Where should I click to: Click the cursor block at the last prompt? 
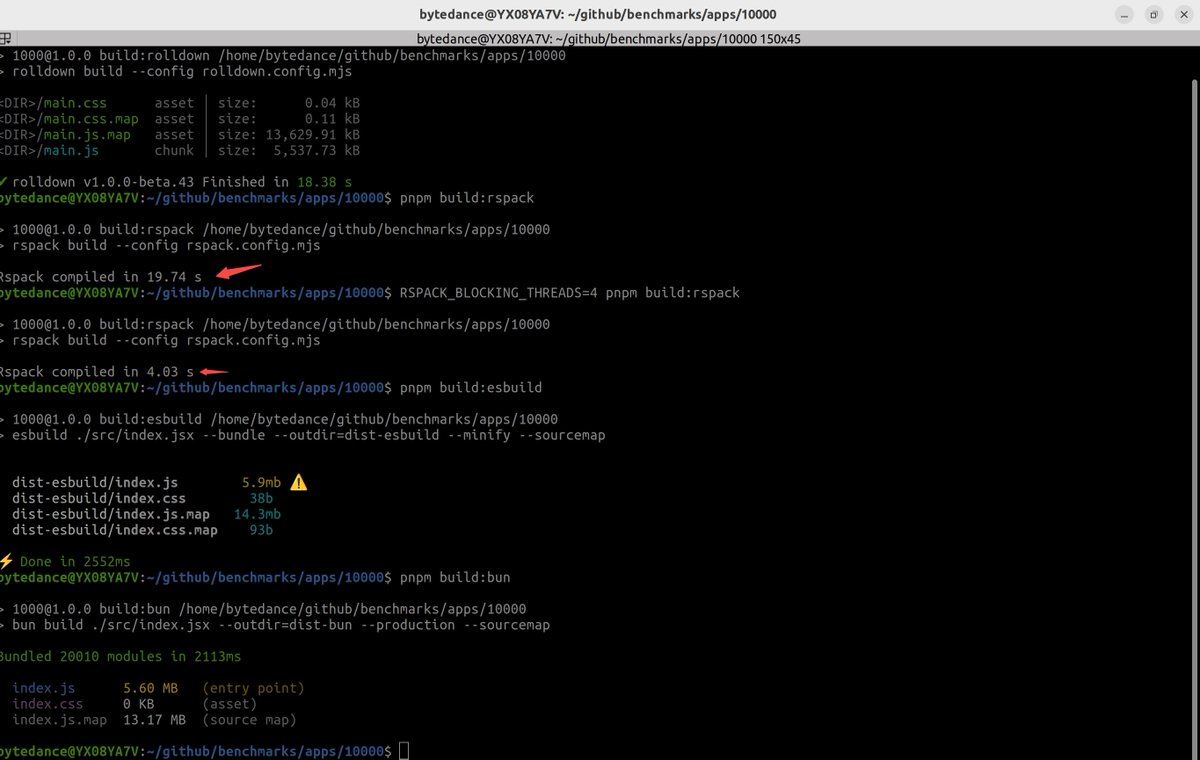pyautogui.click(x=404, y=751)
